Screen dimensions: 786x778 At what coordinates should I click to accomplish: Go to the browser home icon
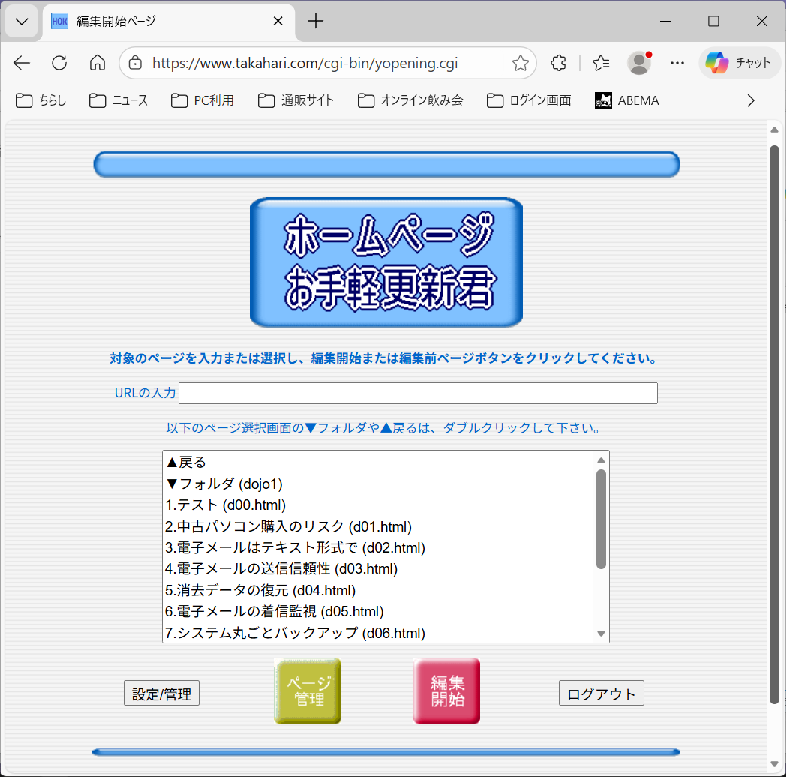pos(97,62)
